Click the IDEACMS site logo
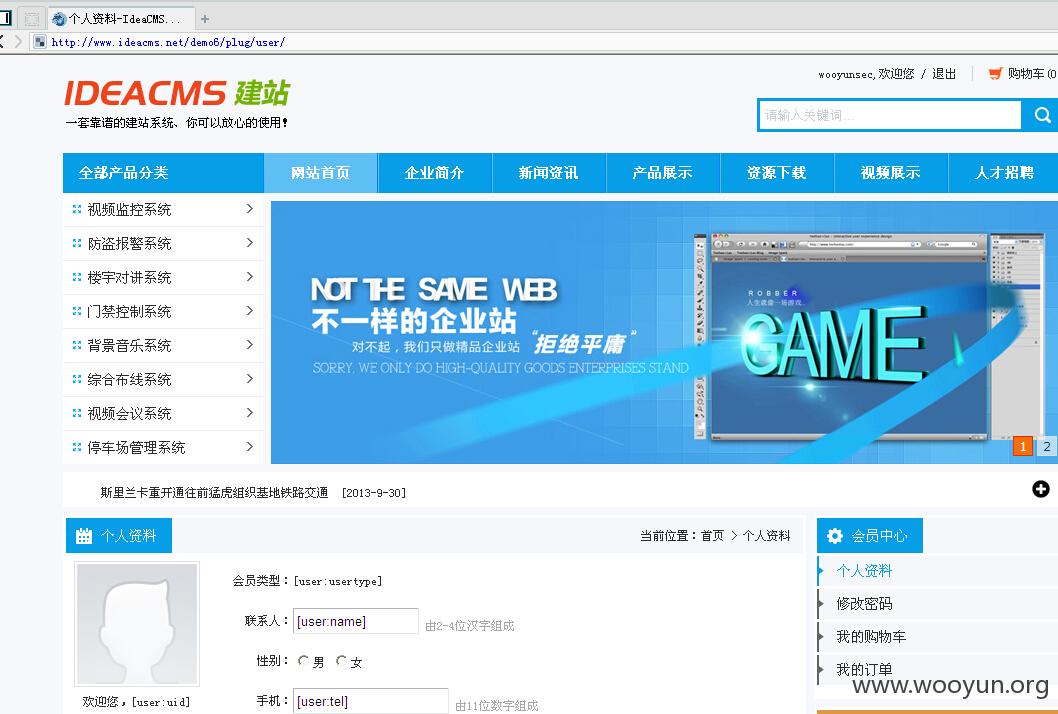Screen dimensions: 1058x714 click(177, 93)
